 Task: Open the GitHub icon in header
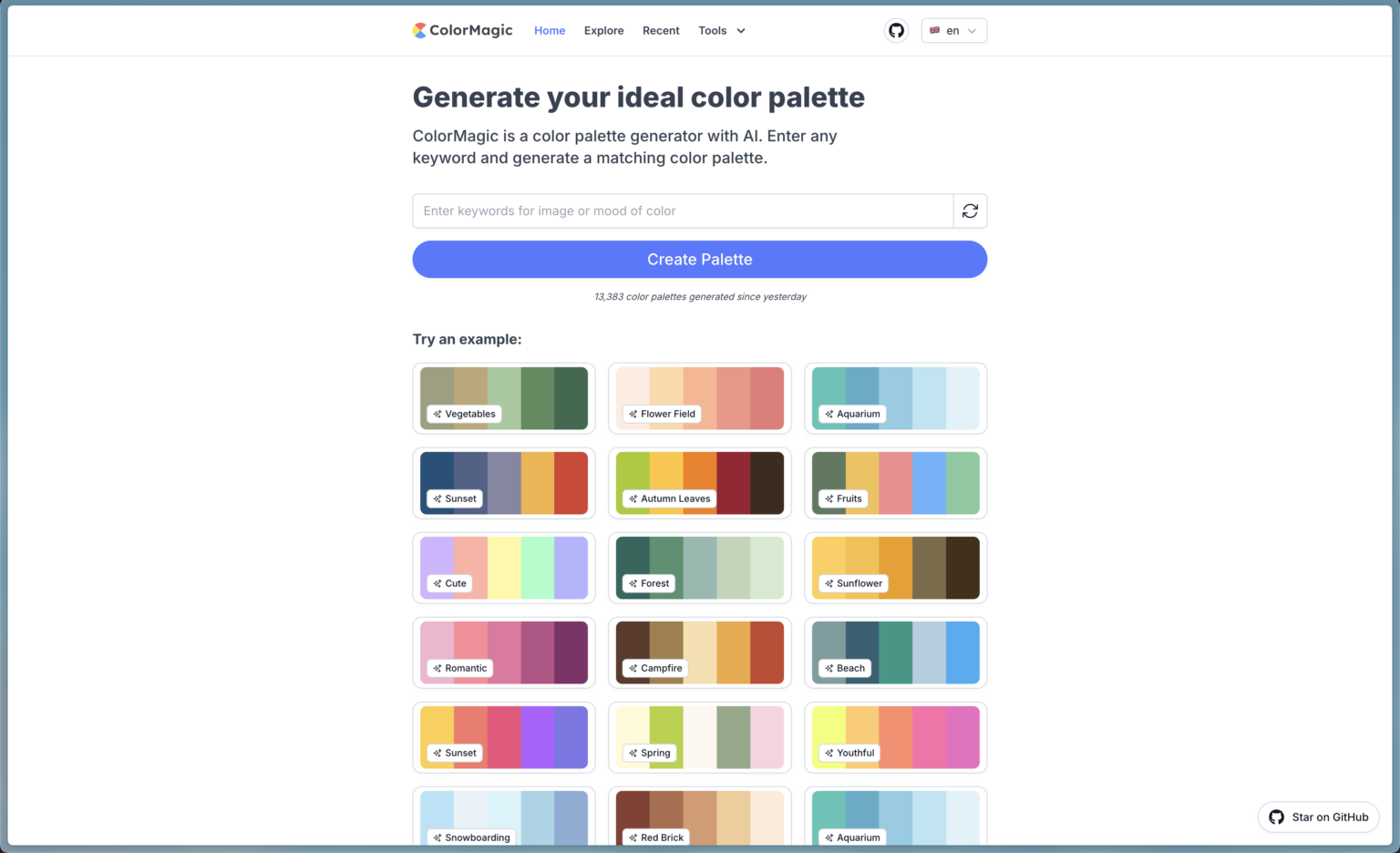(896, 30)
